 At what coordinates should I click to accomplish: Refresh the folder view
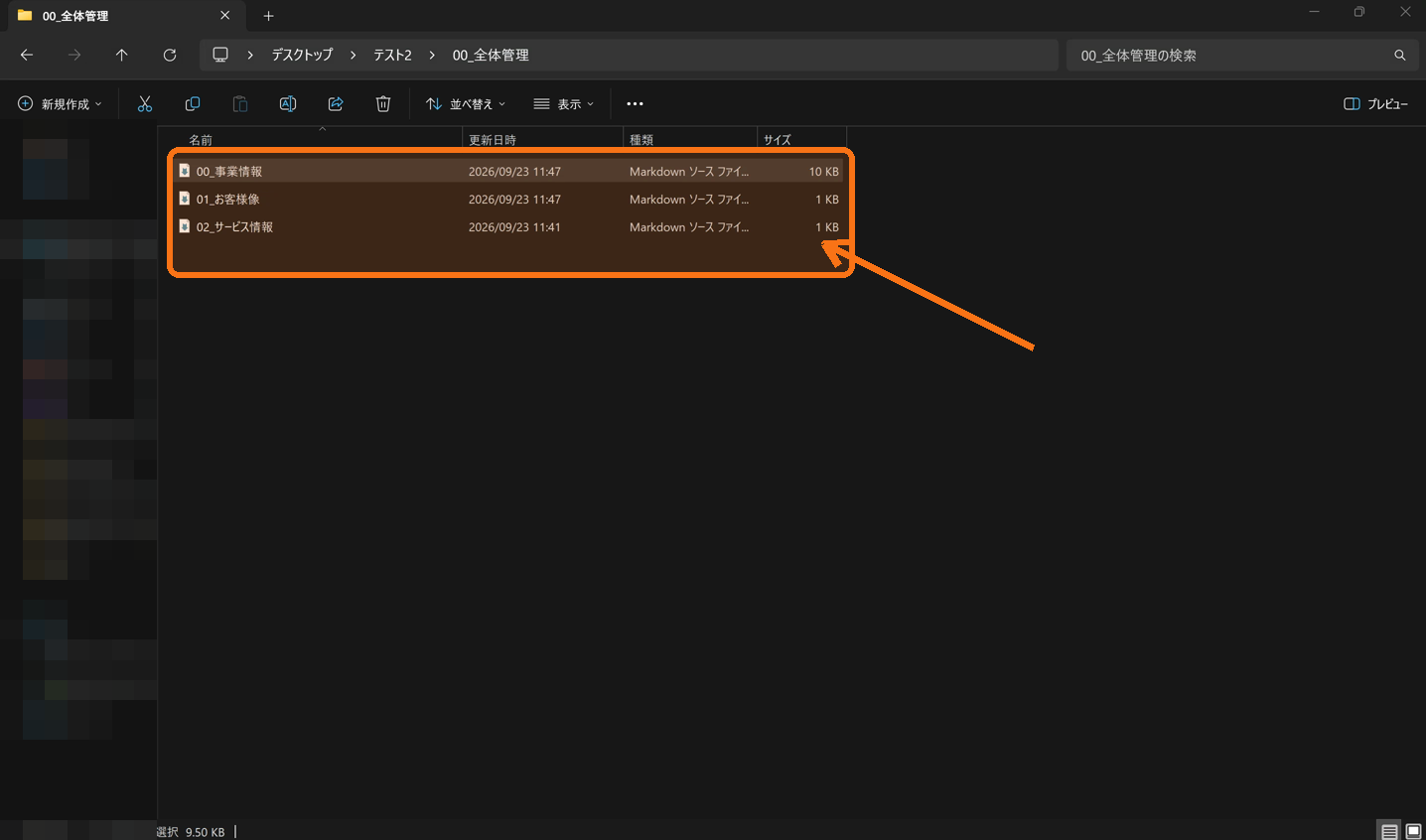170,56
